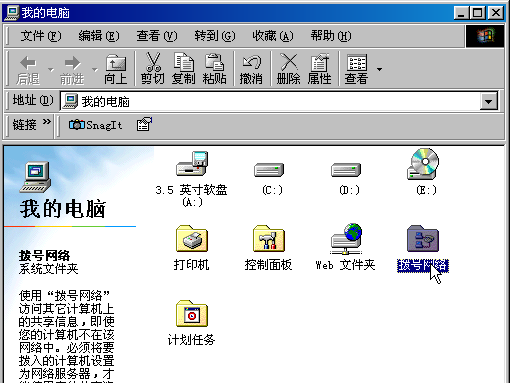Open the 帮助(H) menu
The image size is (510, 383).
tap(331, 36)
